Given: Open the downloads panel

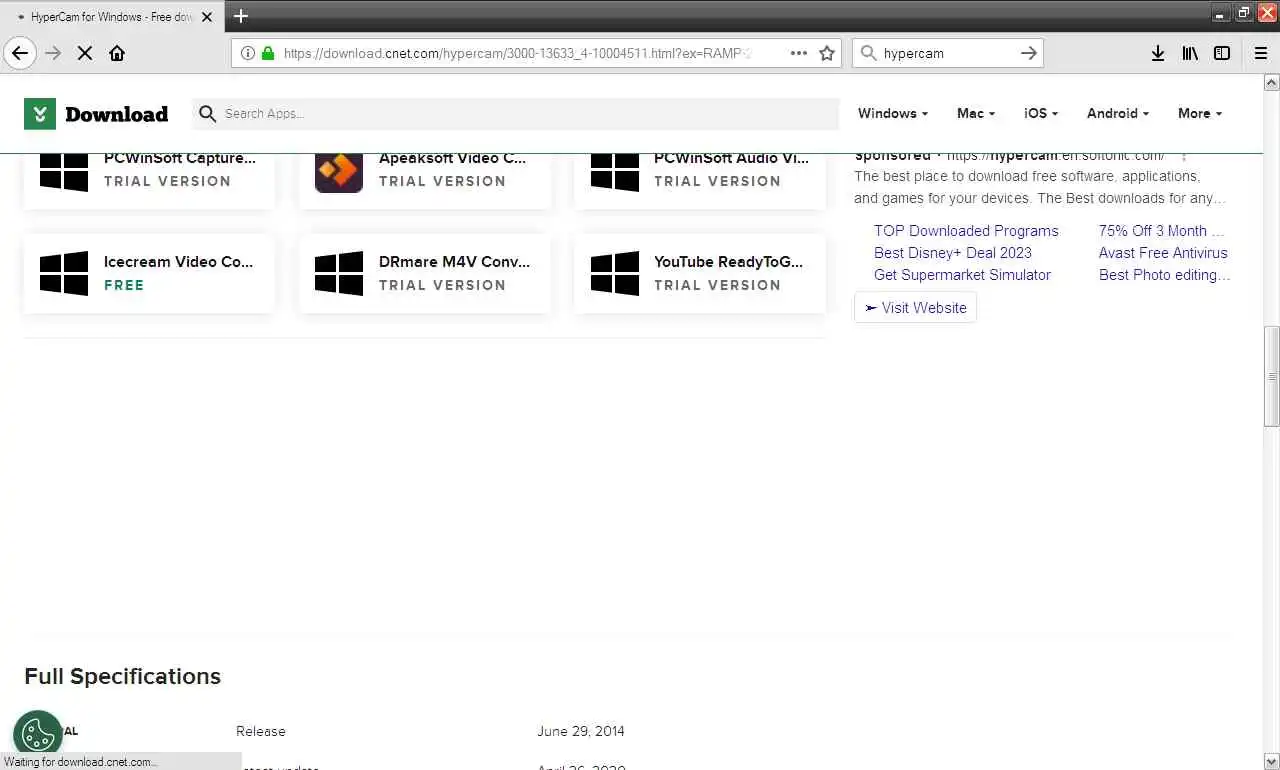Looking at the screenshot, I should [1158, 53].
